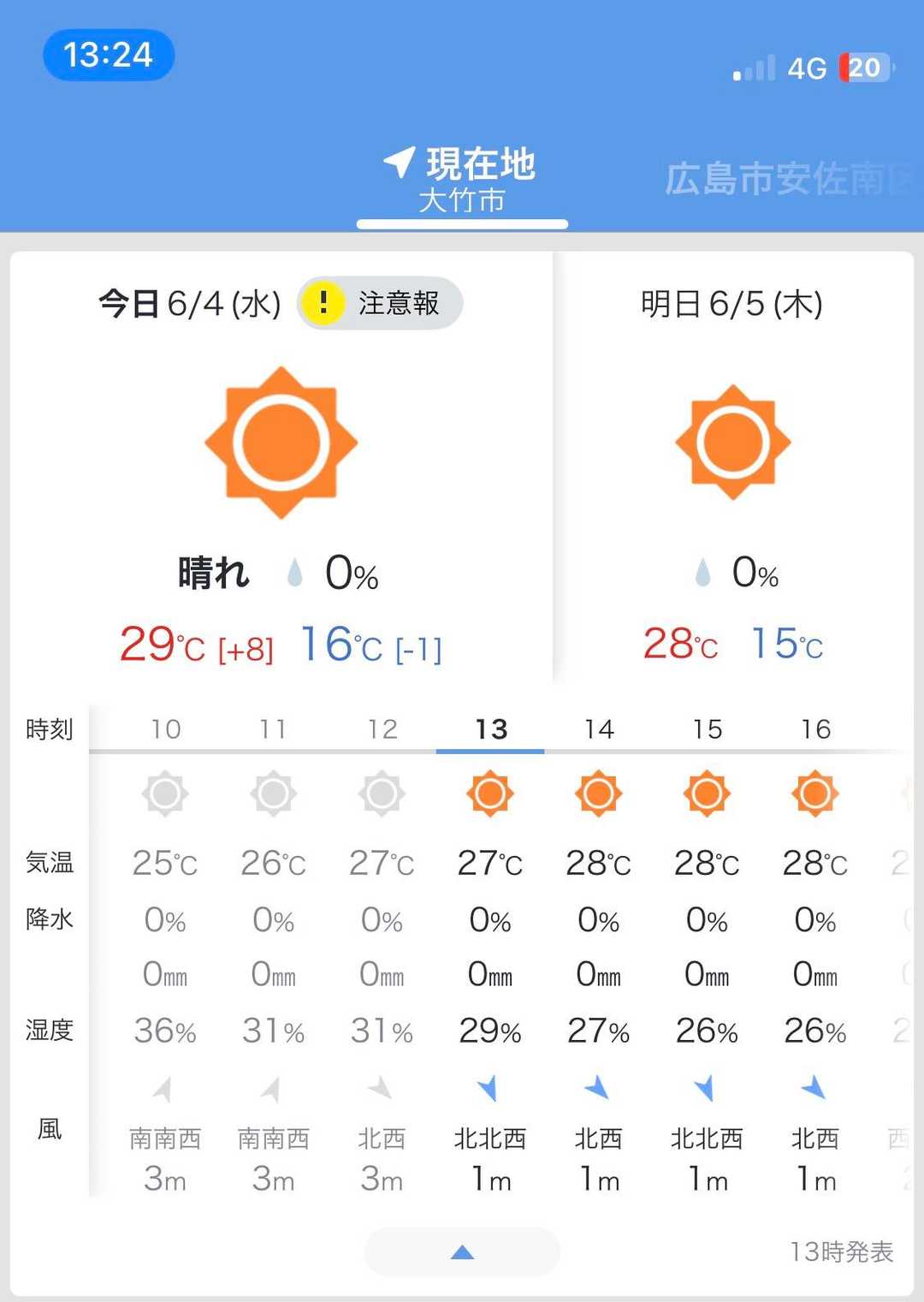Switch to the 広島市安佐南区 location tab
This screenshot has height=1302, width=924.
click(785, 179)
